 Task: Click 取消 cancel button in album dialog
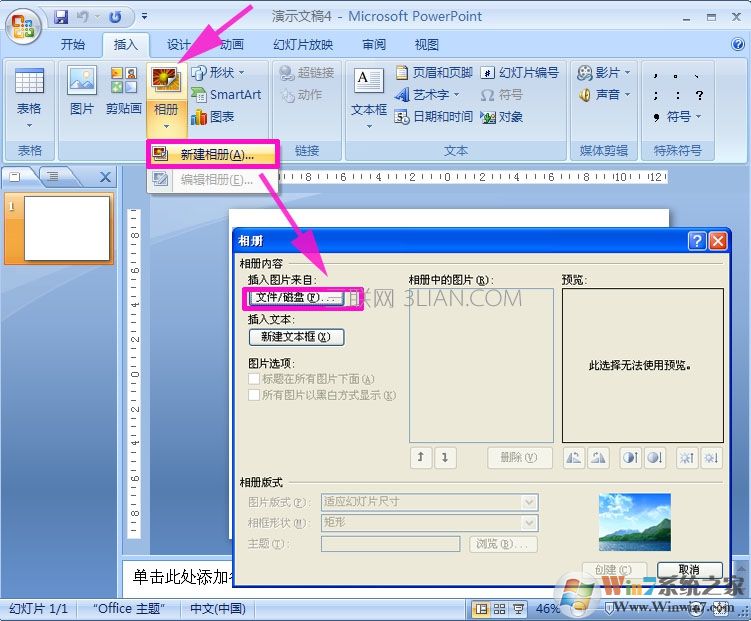pyautogui.click(x=690, y=570)
